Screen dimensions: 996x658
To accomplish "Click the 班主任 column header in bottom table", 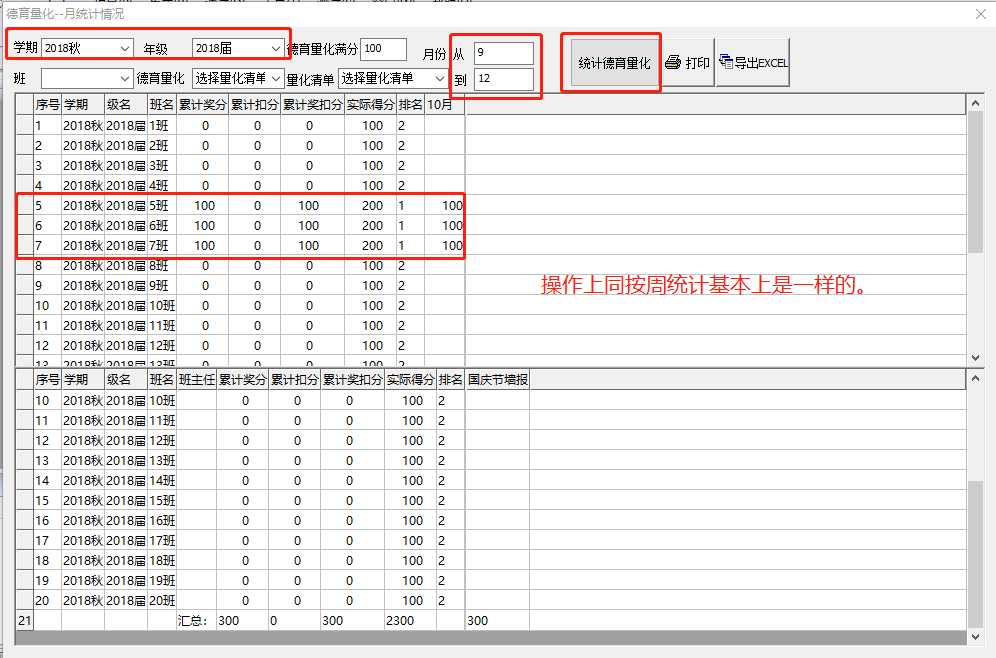I will [x=196, y=380].
